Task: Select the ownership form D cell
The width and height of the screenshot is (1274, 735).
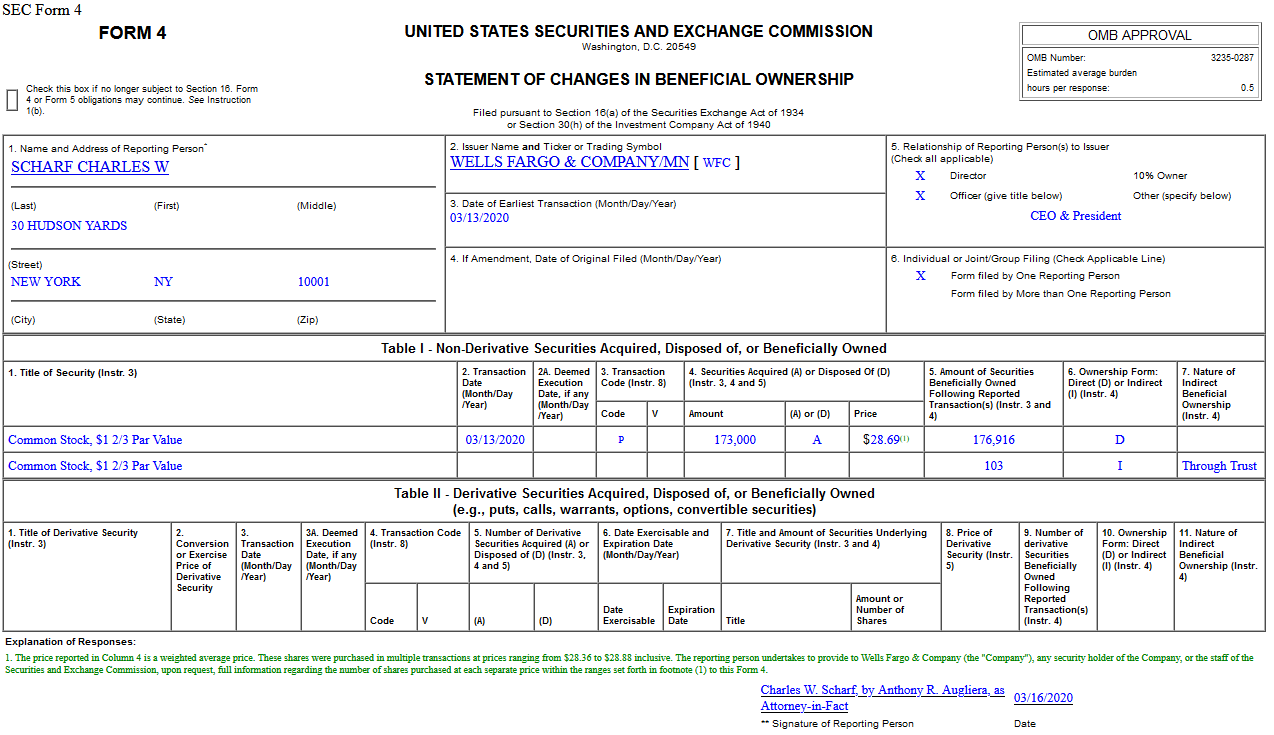Action: pos(1120,440)
